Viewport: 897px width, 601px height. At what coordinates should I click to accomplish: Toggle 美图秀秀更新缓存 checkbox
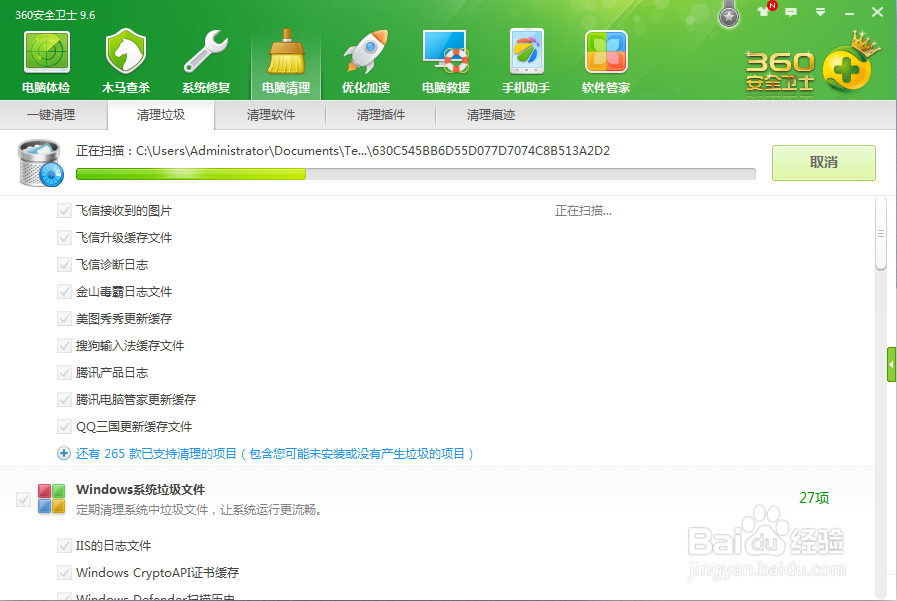(x=64, y=319)
